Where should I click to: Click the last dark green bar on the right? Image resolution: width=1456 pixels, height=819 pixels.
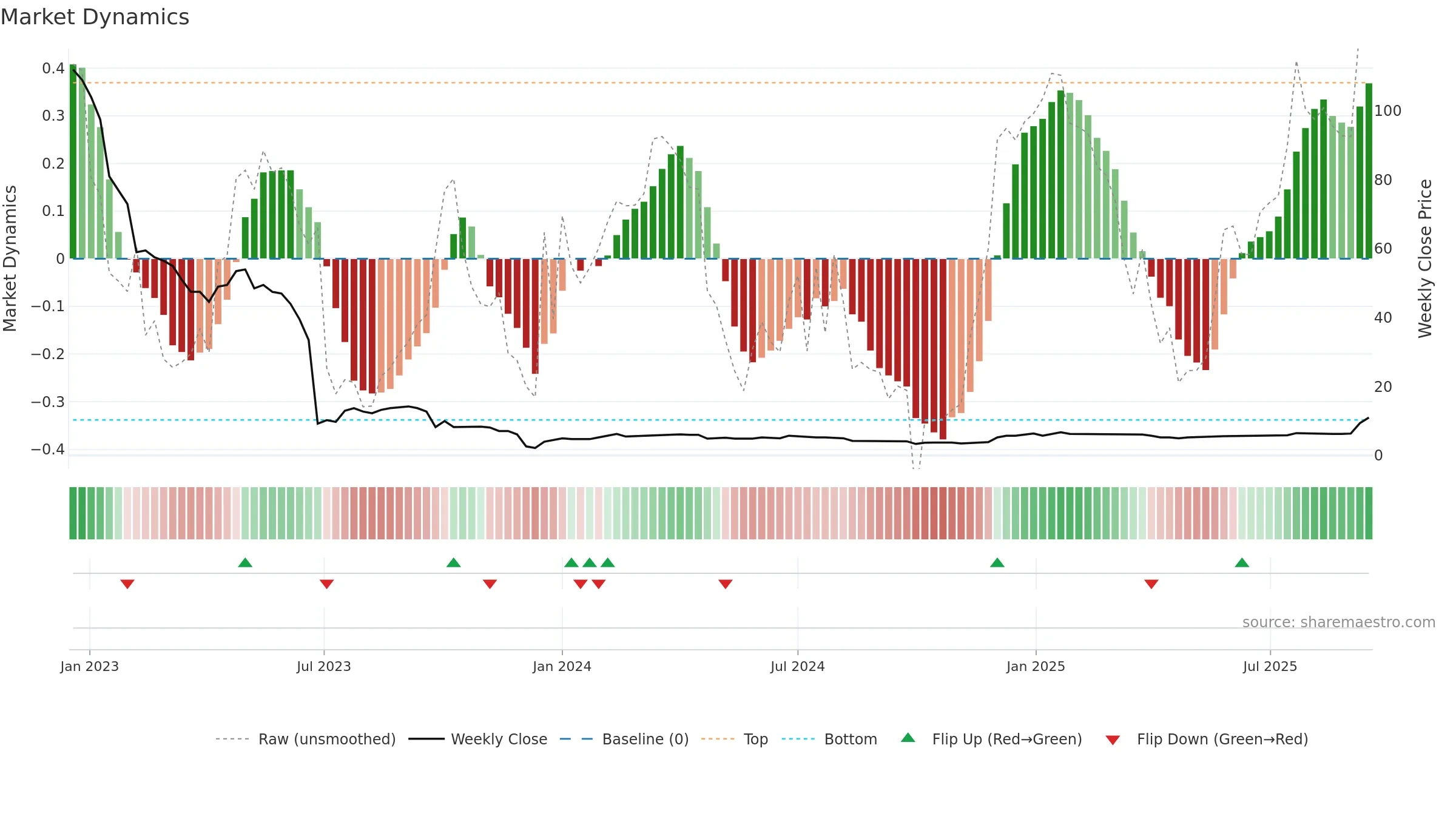(1369, 171)
